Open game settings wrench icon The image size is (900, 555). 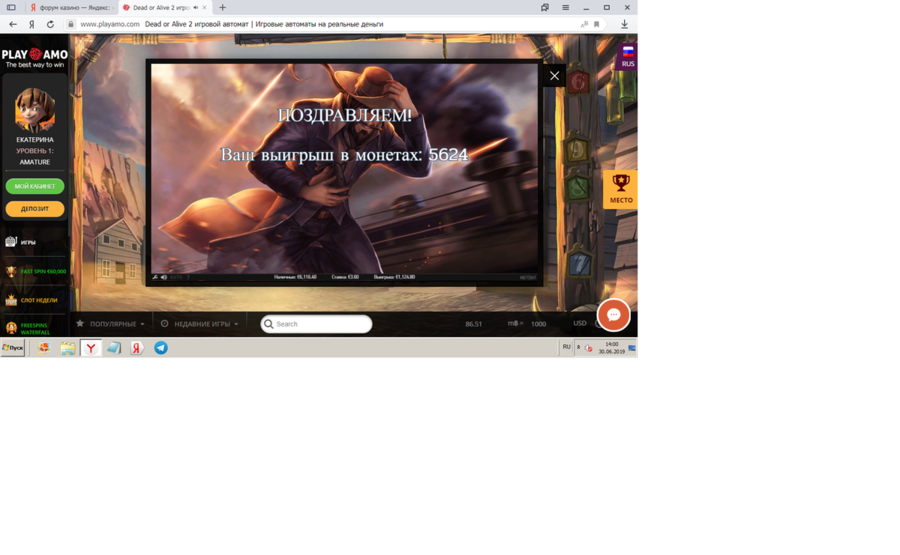pyautogui.click(x=155, y=277)
